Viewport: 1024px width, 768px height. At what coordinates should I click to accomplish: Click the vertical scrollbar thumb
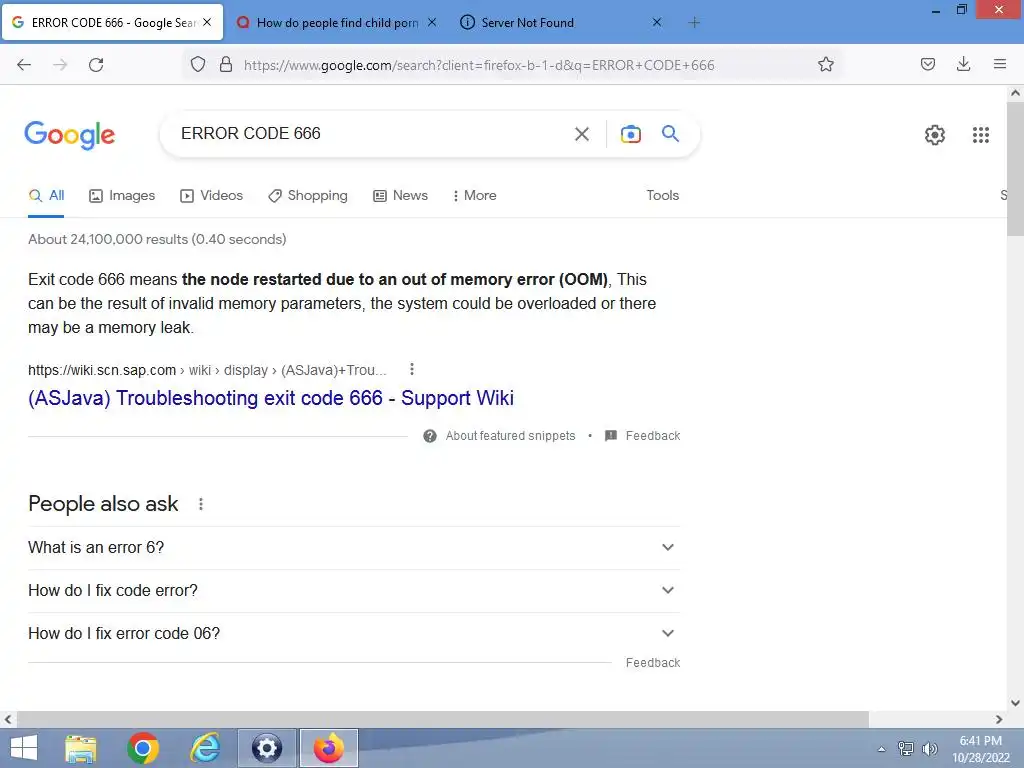tap(1015, 168)
